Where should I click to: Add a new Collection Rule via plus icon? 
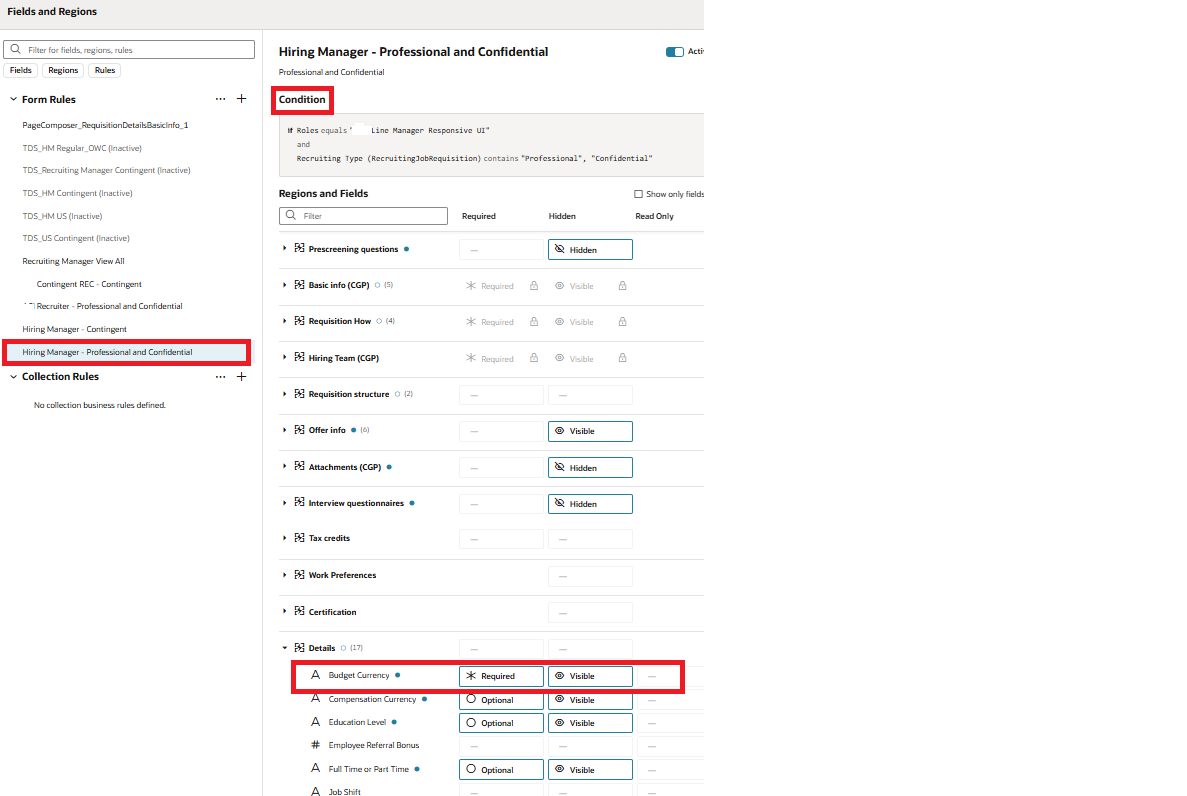[x=241, y=376]
